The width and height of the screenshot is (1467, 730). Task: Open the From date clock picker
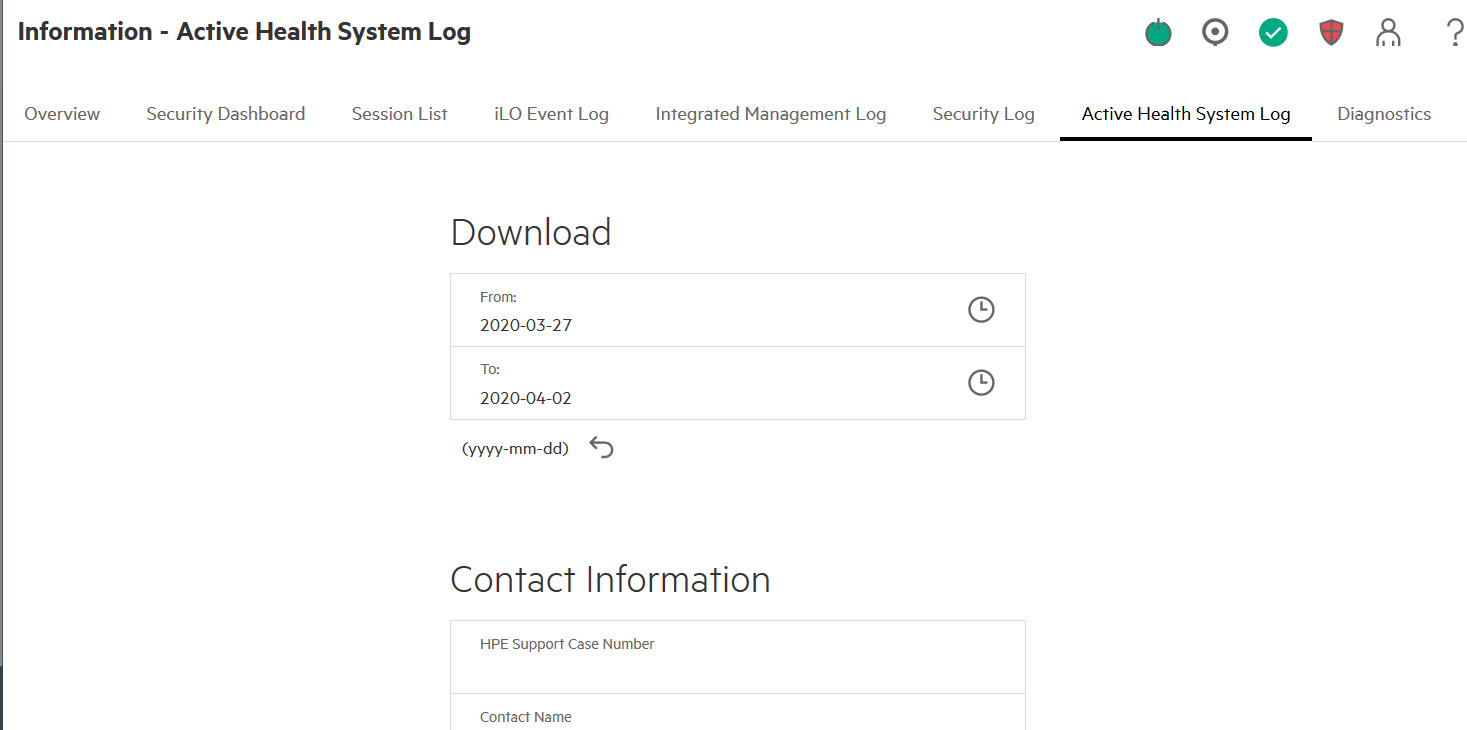tap(981, 310)
